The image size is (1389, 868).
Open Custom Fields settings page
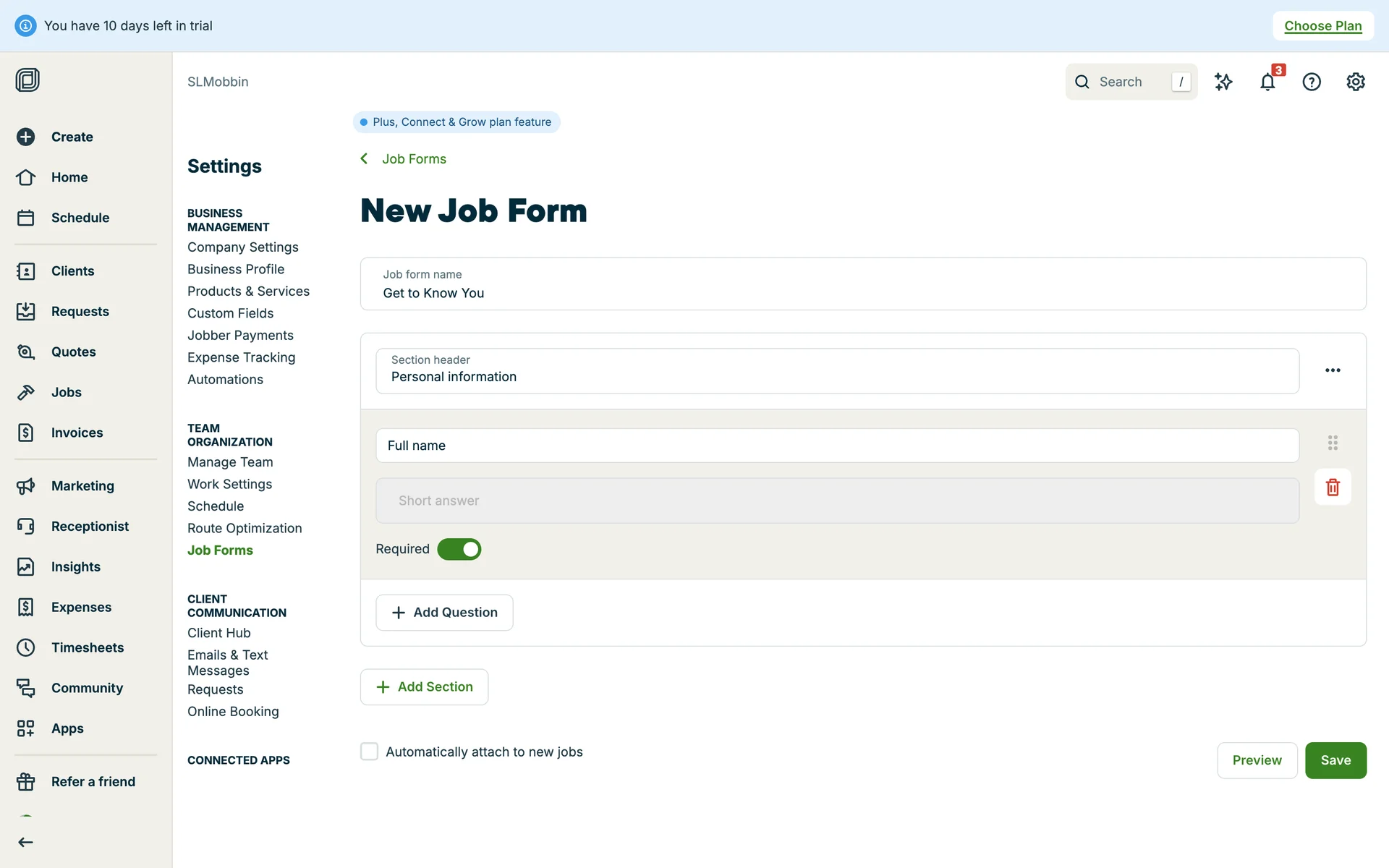[x=230, y=313]
